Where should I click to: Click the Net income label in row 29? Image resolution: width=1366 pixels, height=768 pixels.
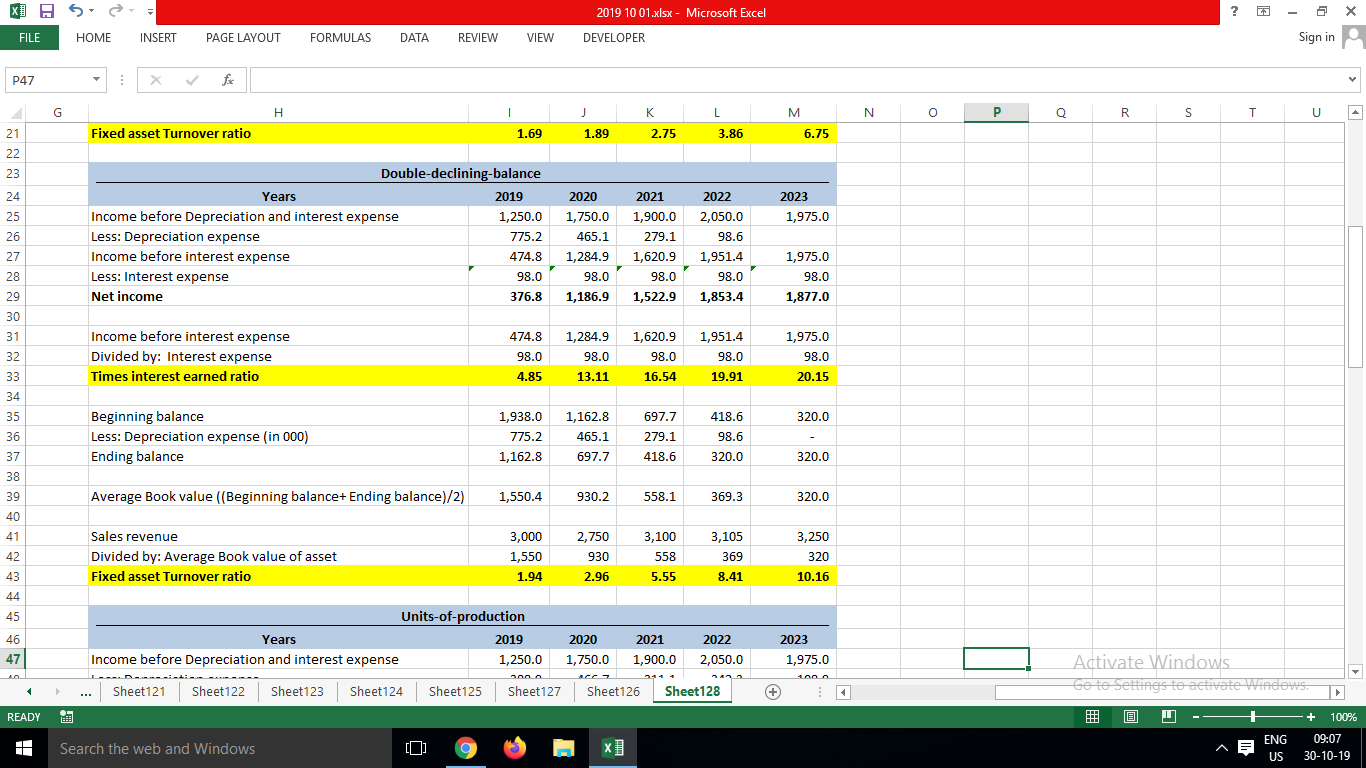(x=127, y=296)
